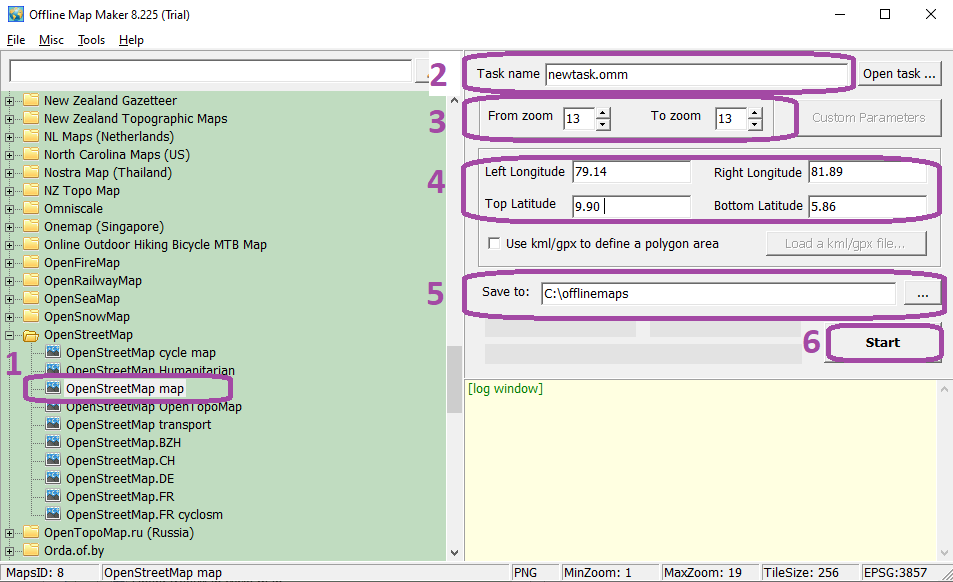Viewport: 953px width, 582px height.
Task: Click the MapsID: 8 status entry
Action: coord(50,572)
